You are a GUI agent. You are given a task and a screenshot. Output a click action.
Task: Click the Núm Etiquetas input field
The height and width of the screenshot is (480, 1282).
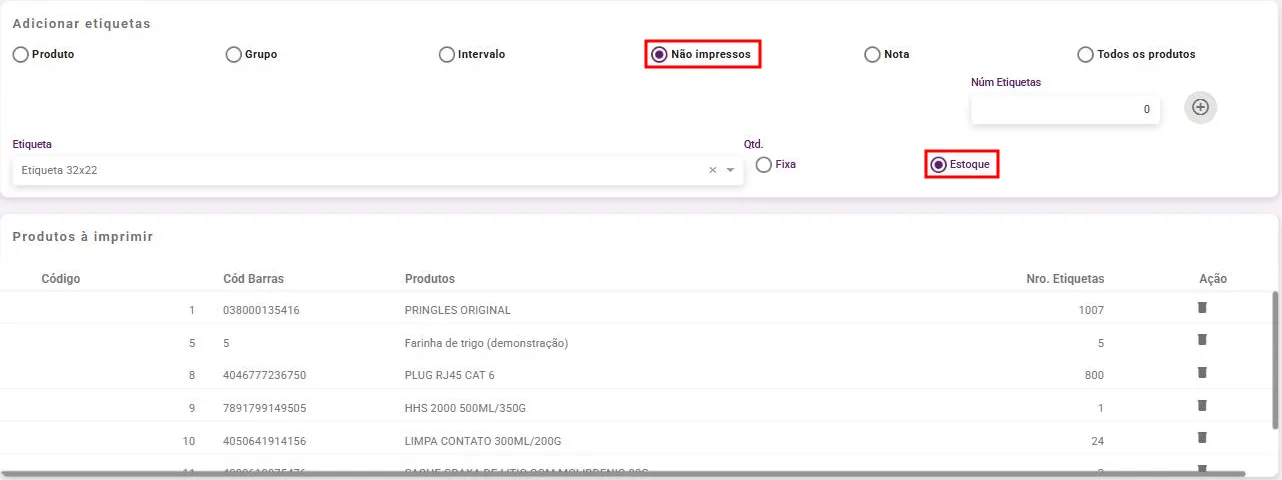(1065, 110)
